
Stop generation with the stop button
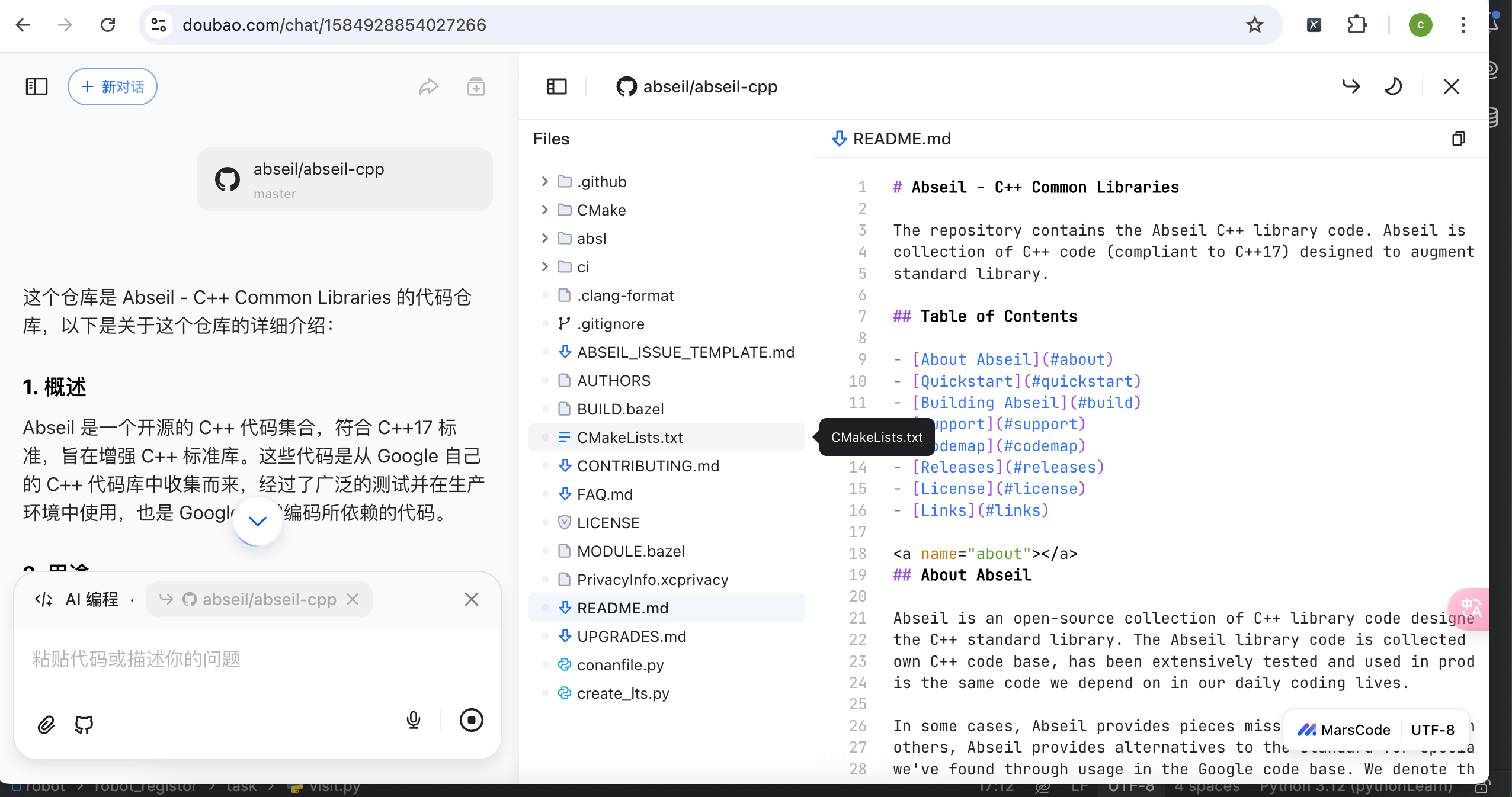coord(472,720)
